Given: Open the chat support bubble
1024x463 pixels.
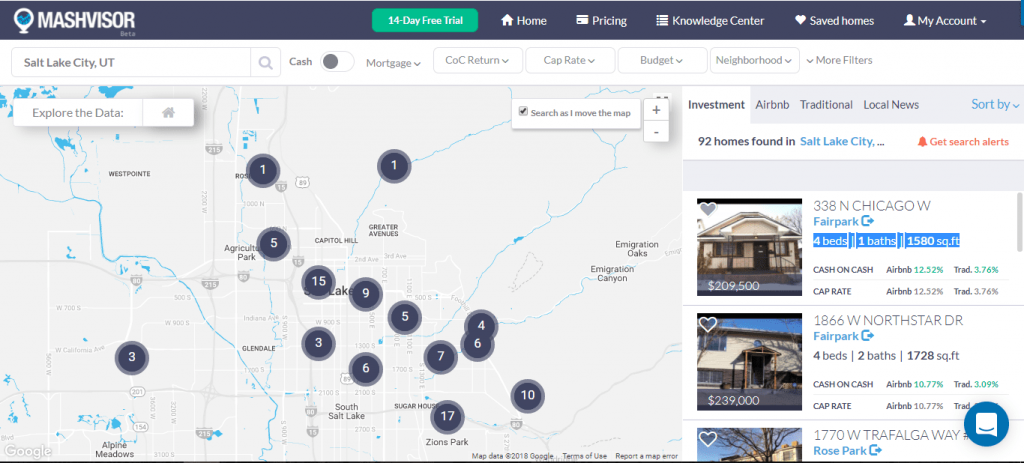Looking at the screenshot, I should (986, 424).
